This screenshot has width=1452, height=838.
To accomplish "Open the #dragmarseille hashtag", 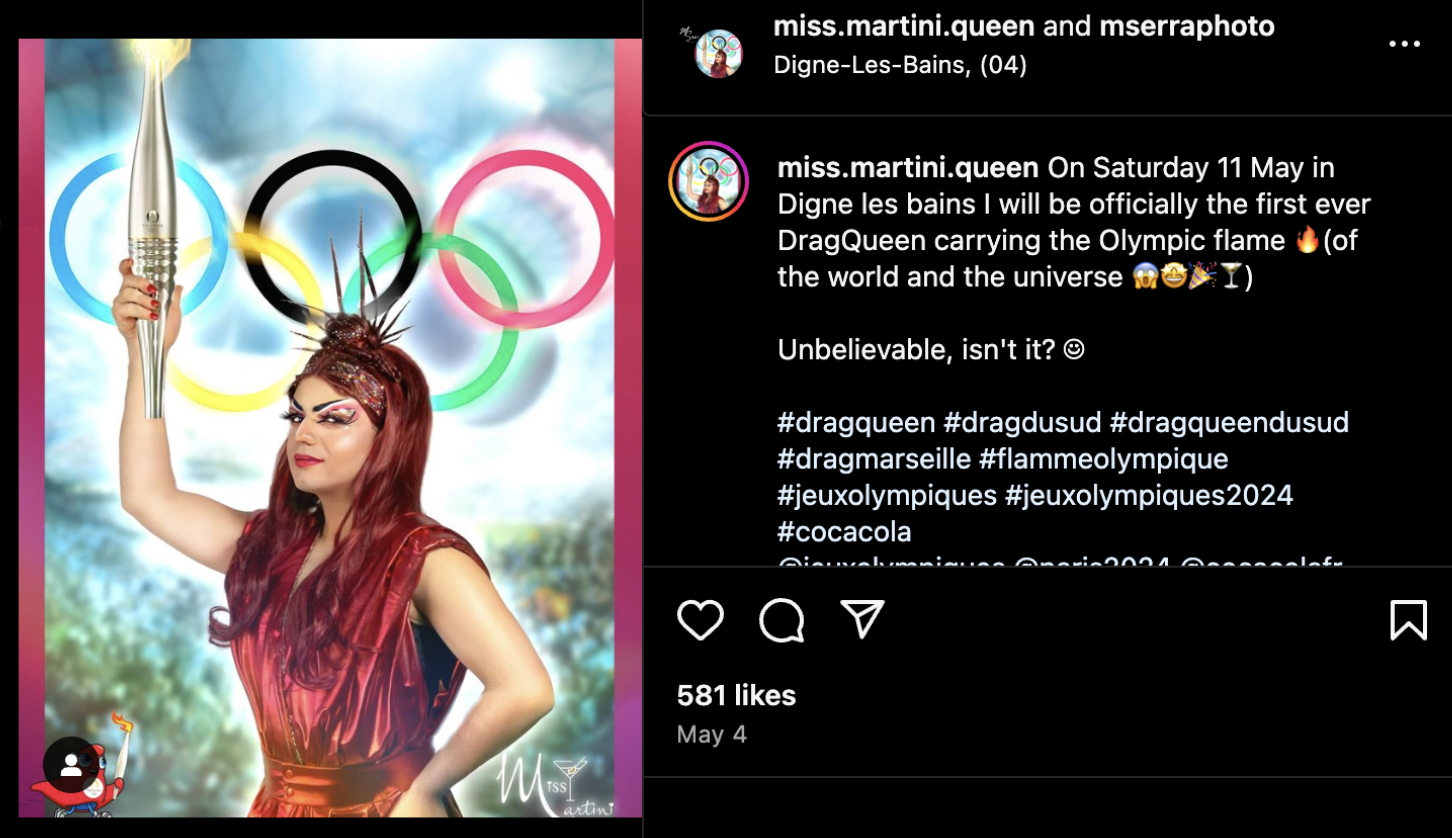I will (874, 459).
